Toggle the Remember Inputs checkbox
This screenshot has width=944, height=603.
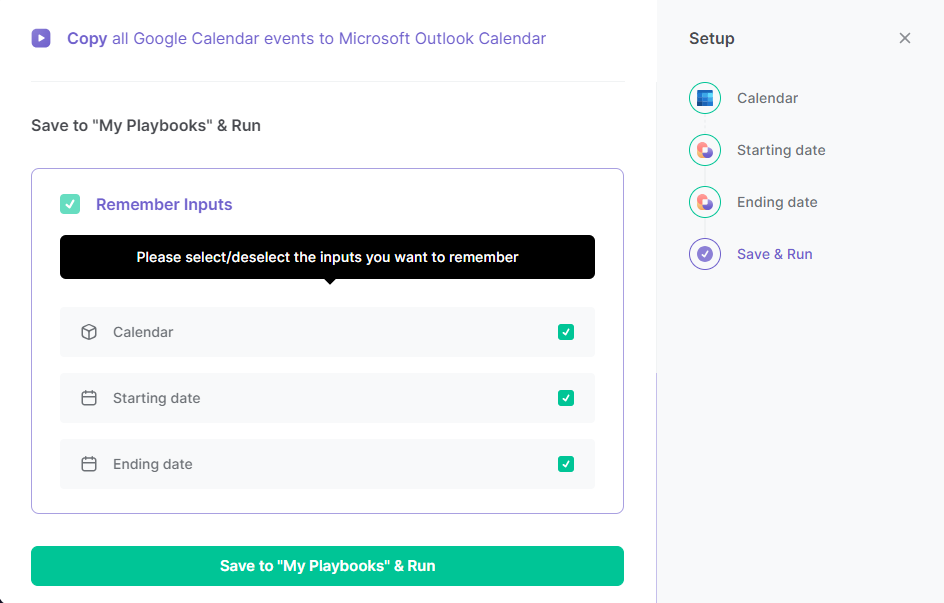(x=70, y=204)
